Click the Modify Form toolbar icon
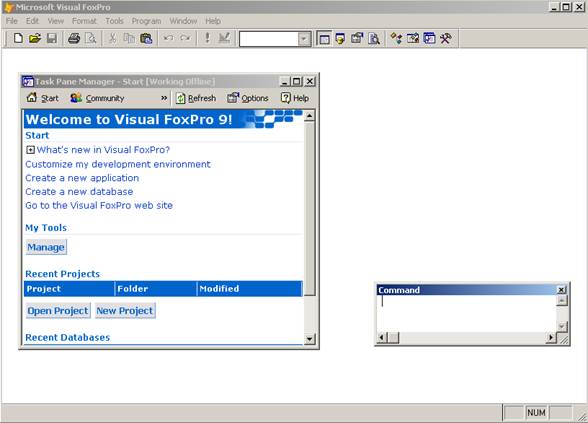This screenshot has width=588, height=423. coord(224,38)
